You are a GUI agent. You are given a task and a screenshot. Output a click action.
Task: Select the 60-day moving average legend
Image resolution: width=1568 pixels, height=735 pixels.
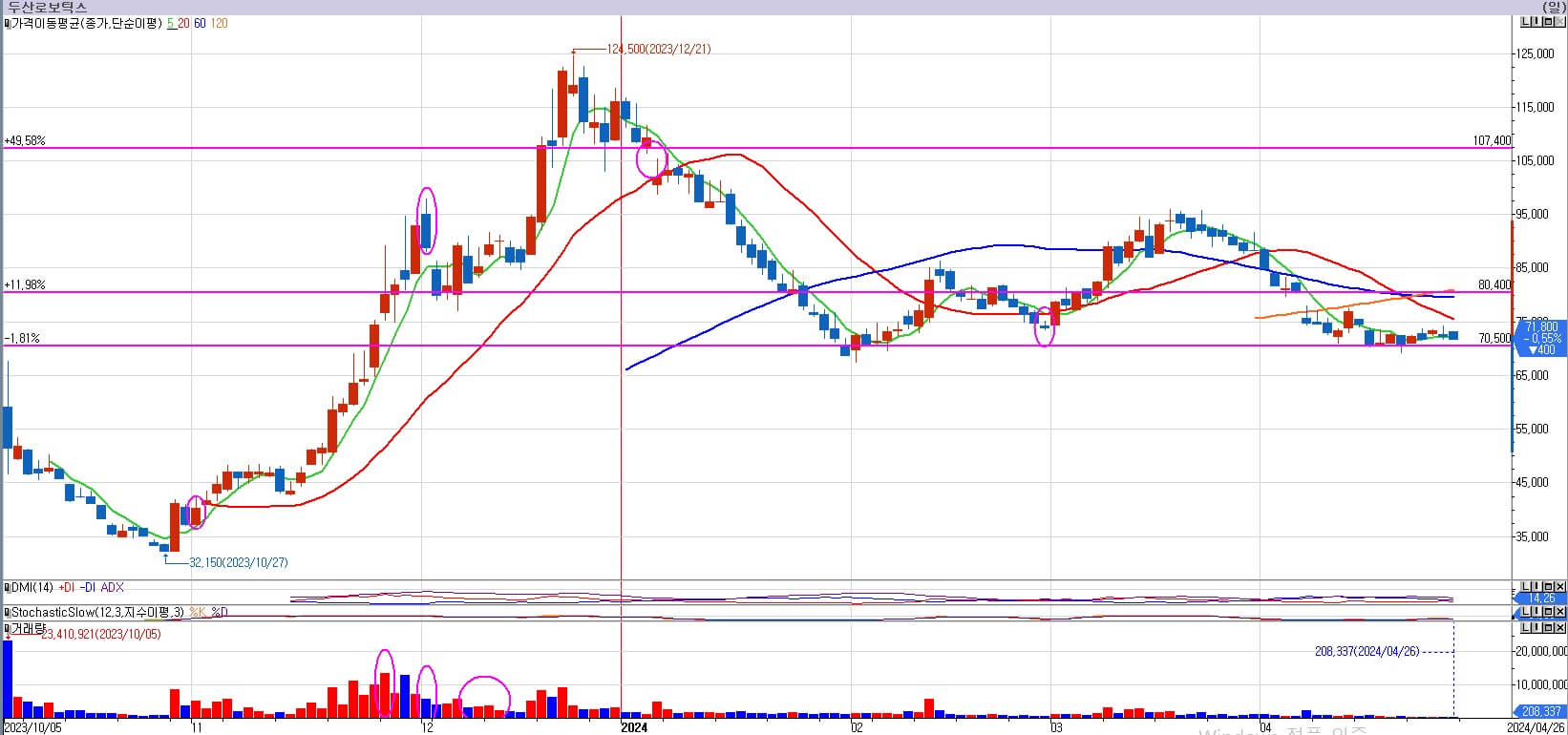200,23
